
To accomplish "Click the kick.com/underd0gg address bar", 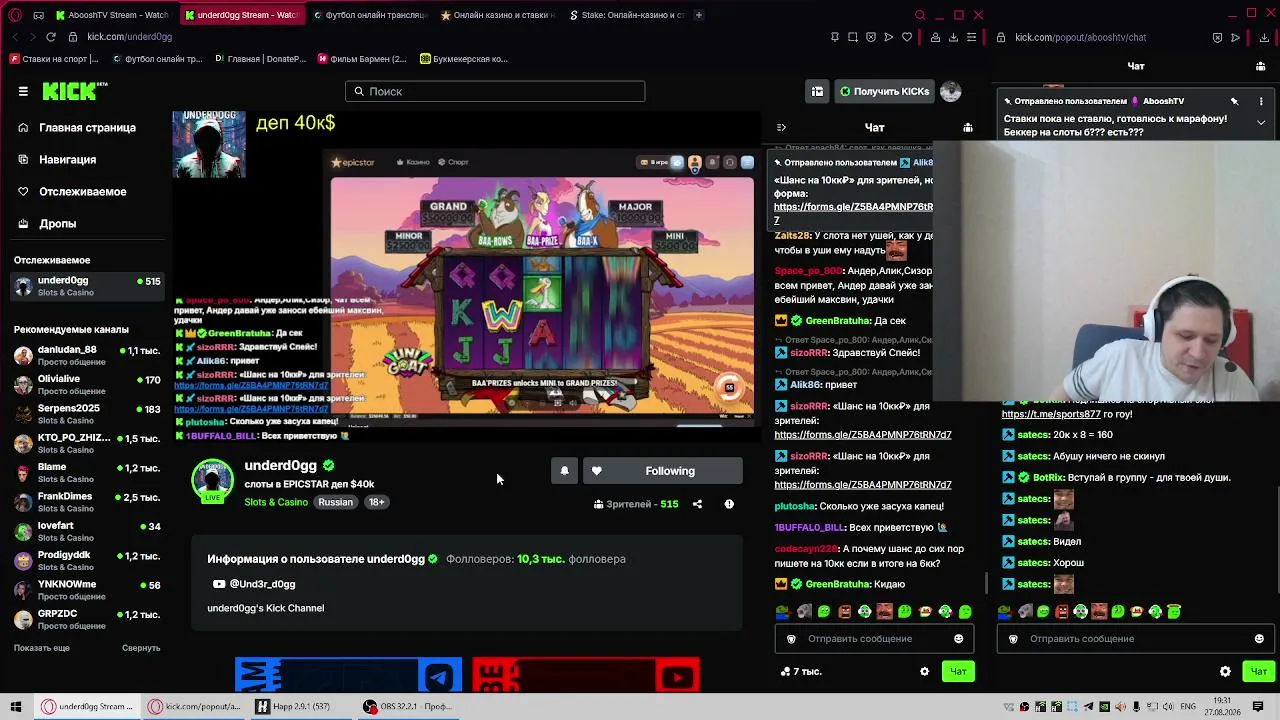I will tap(129, 37).
